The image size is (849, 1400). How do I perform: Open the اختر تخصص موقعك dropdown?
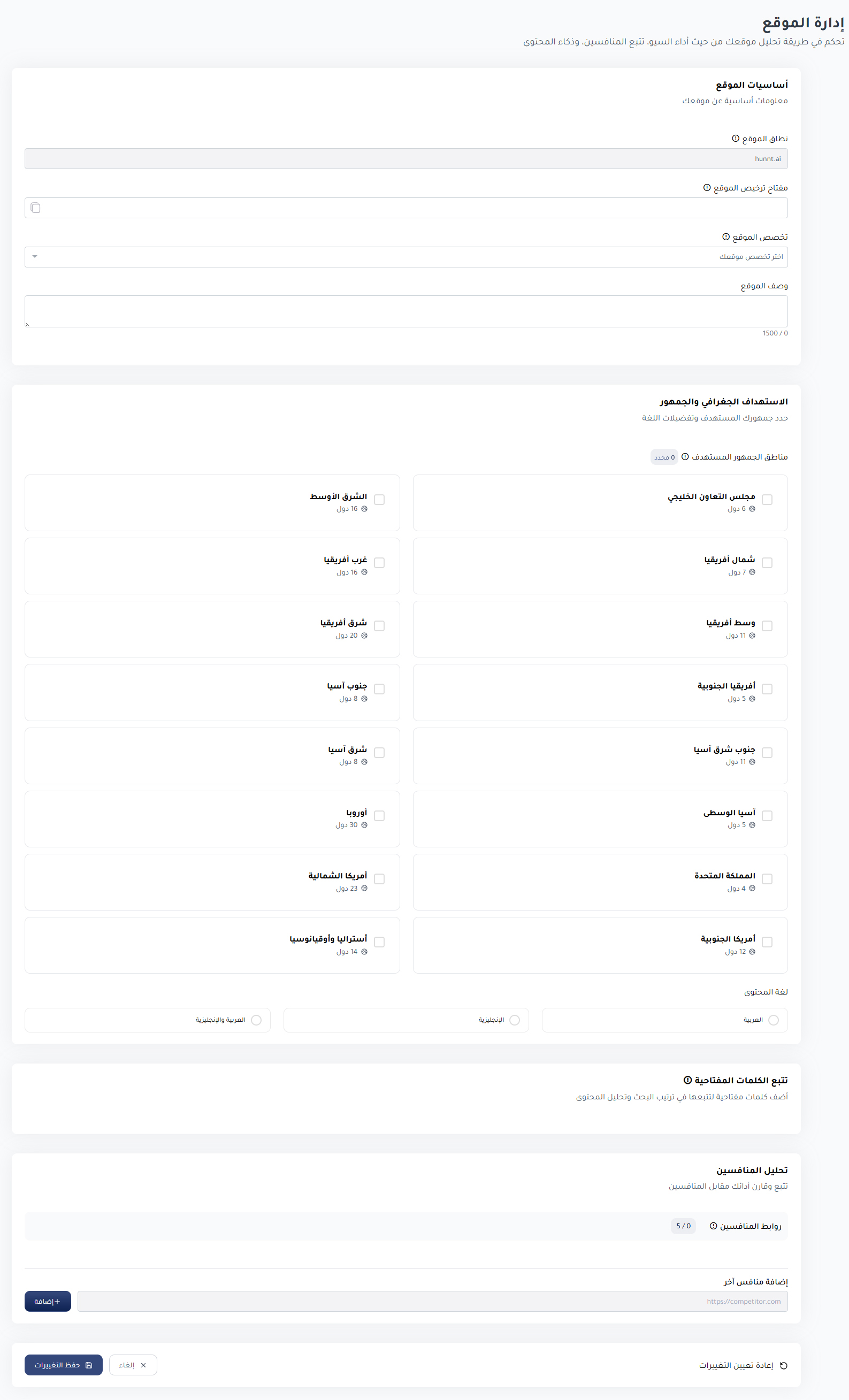[x=406, y=257]
